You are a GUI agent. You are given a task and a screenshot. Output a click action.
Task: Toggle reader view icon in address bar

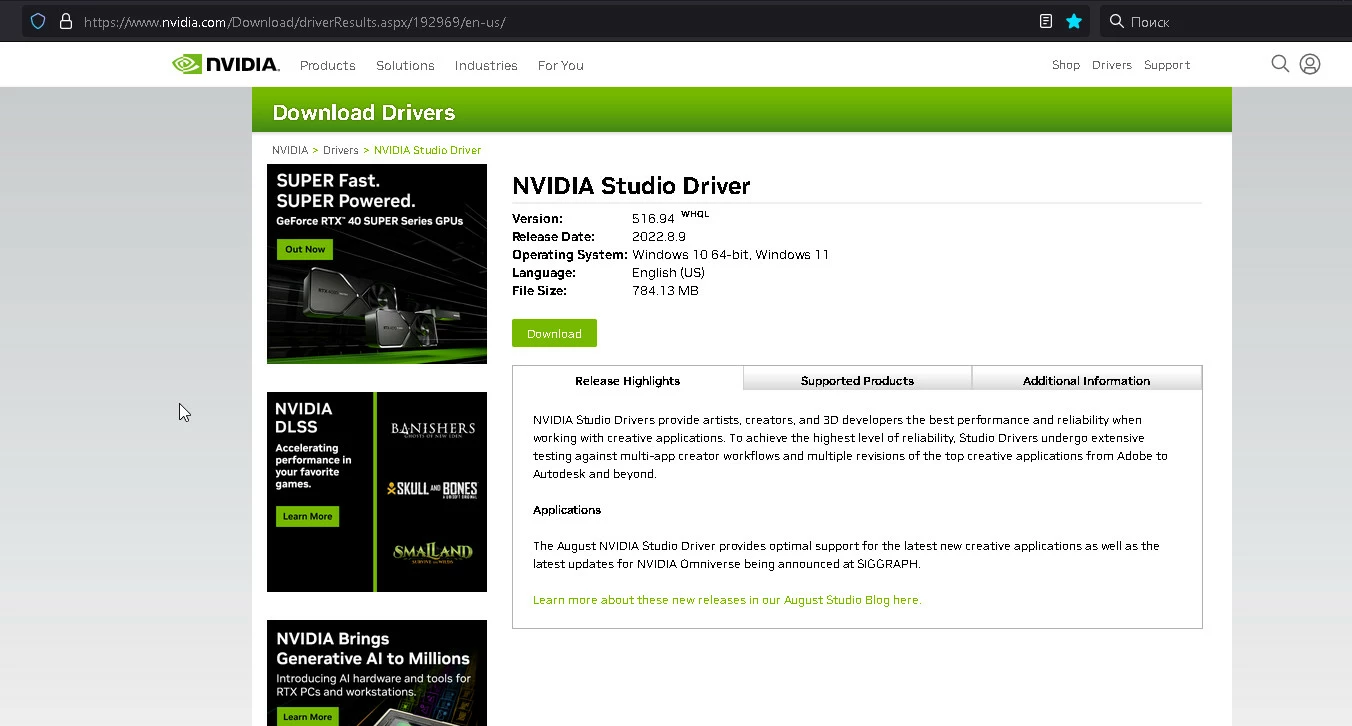1046,21
